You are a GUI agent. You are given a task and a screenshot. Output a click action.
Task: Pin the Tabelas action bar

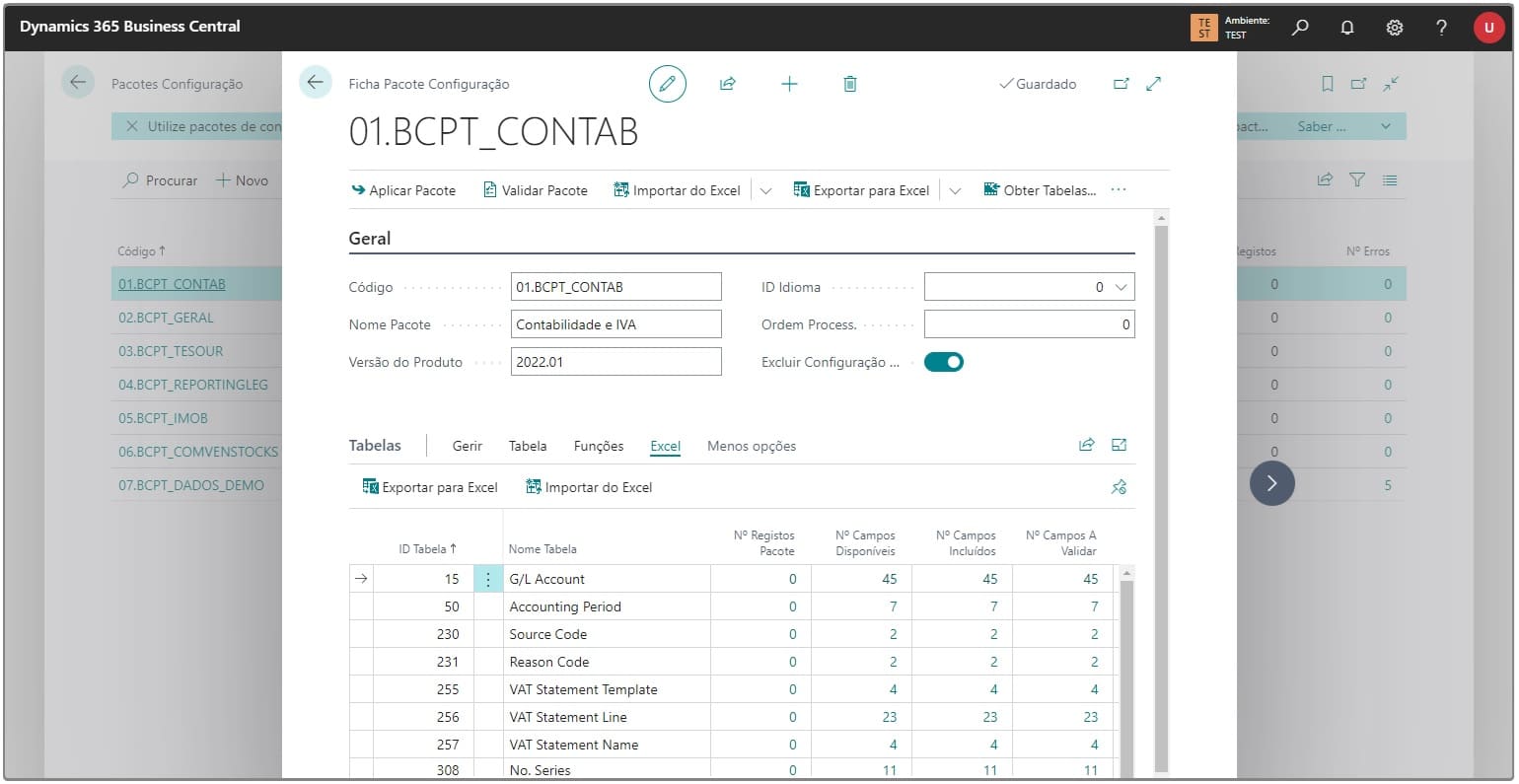pyautogui.click(x=1119, y=487)
